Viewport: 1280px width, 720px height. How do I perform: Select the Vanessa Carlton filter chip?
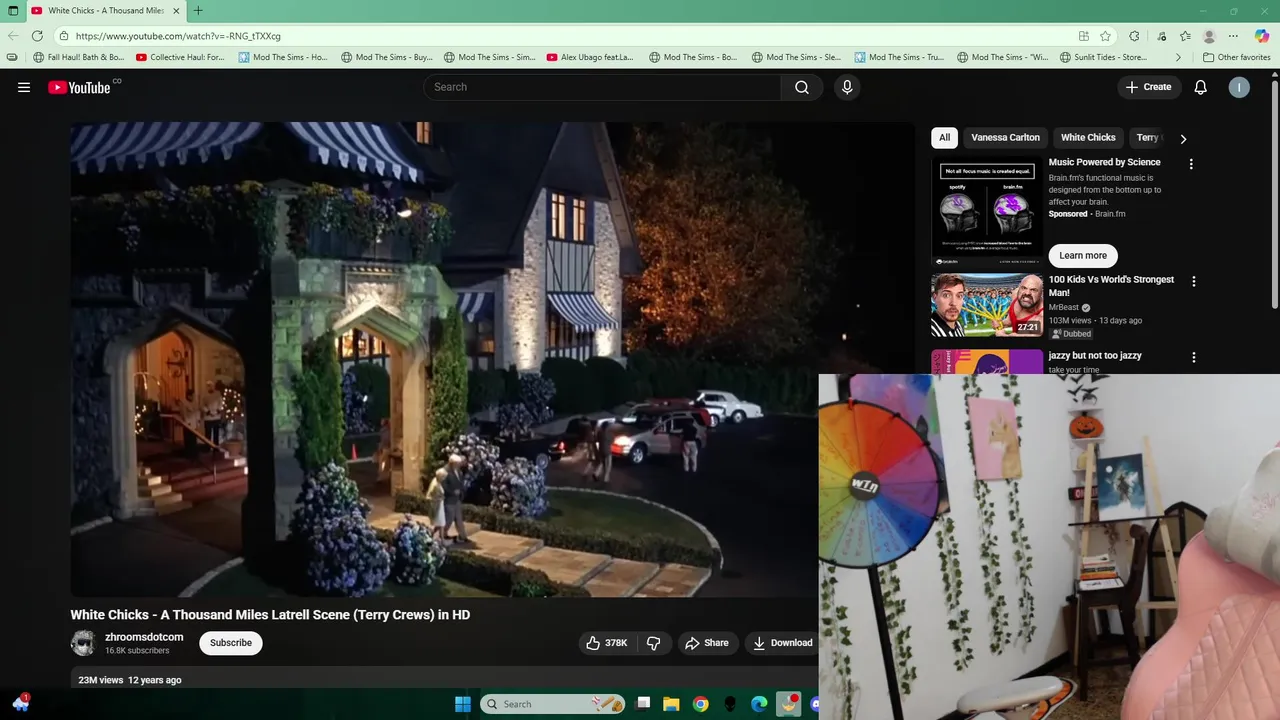pyautogui.click(x=1005, y=138)
